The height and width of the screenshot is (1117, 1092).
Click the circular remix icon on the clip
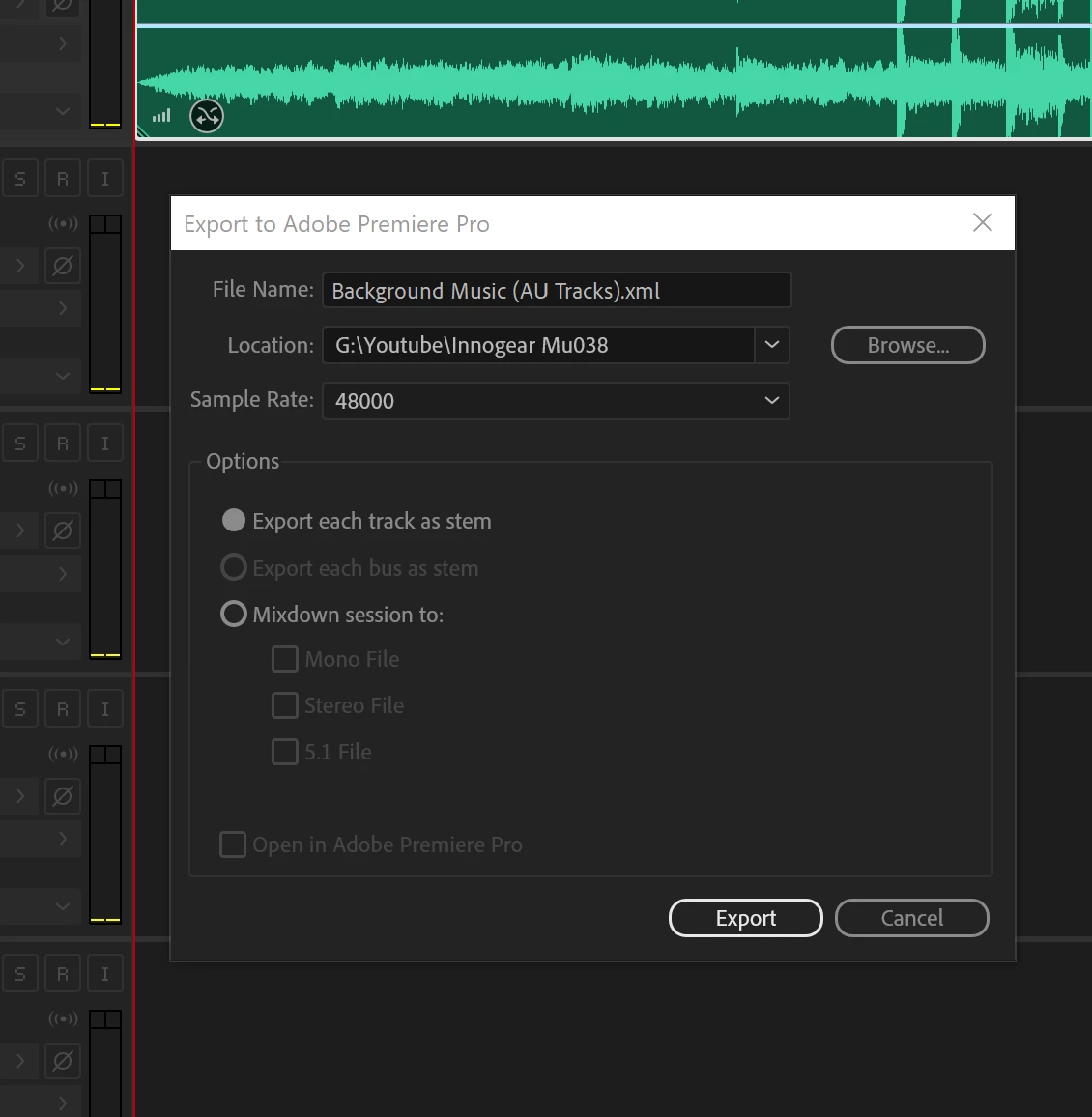[207, 116]
